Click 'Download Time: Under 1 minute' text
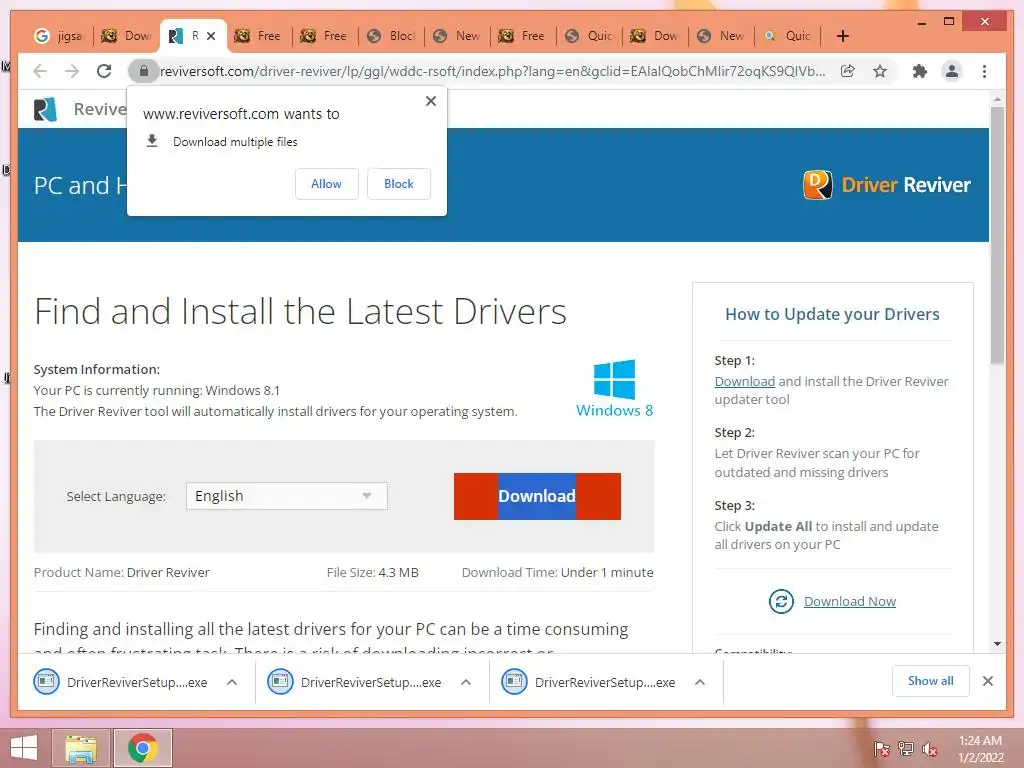Image resolution: width=1024 pixels, height=768 pixels. [557, 573]
